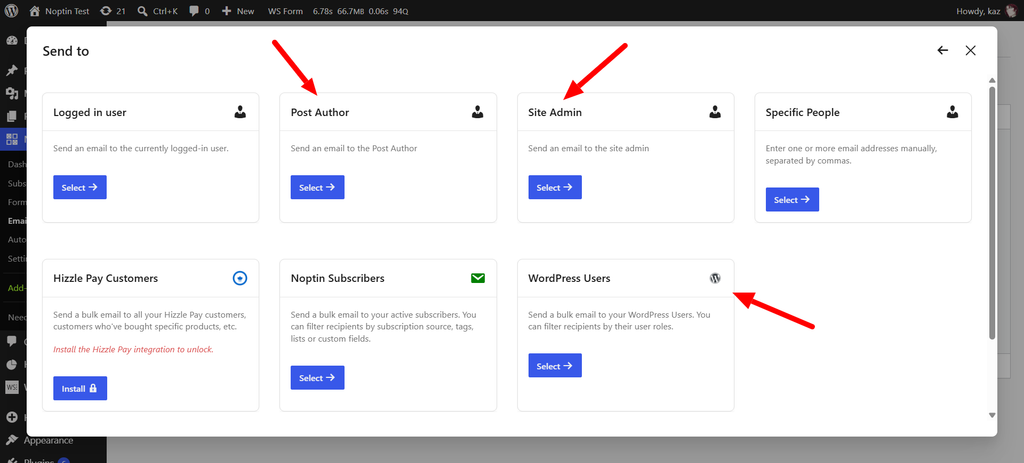The image size is (1024, 463).
Task: Click 'Install the Hizzle Pay integration to unlock' text
Action: tap(133, 349)
